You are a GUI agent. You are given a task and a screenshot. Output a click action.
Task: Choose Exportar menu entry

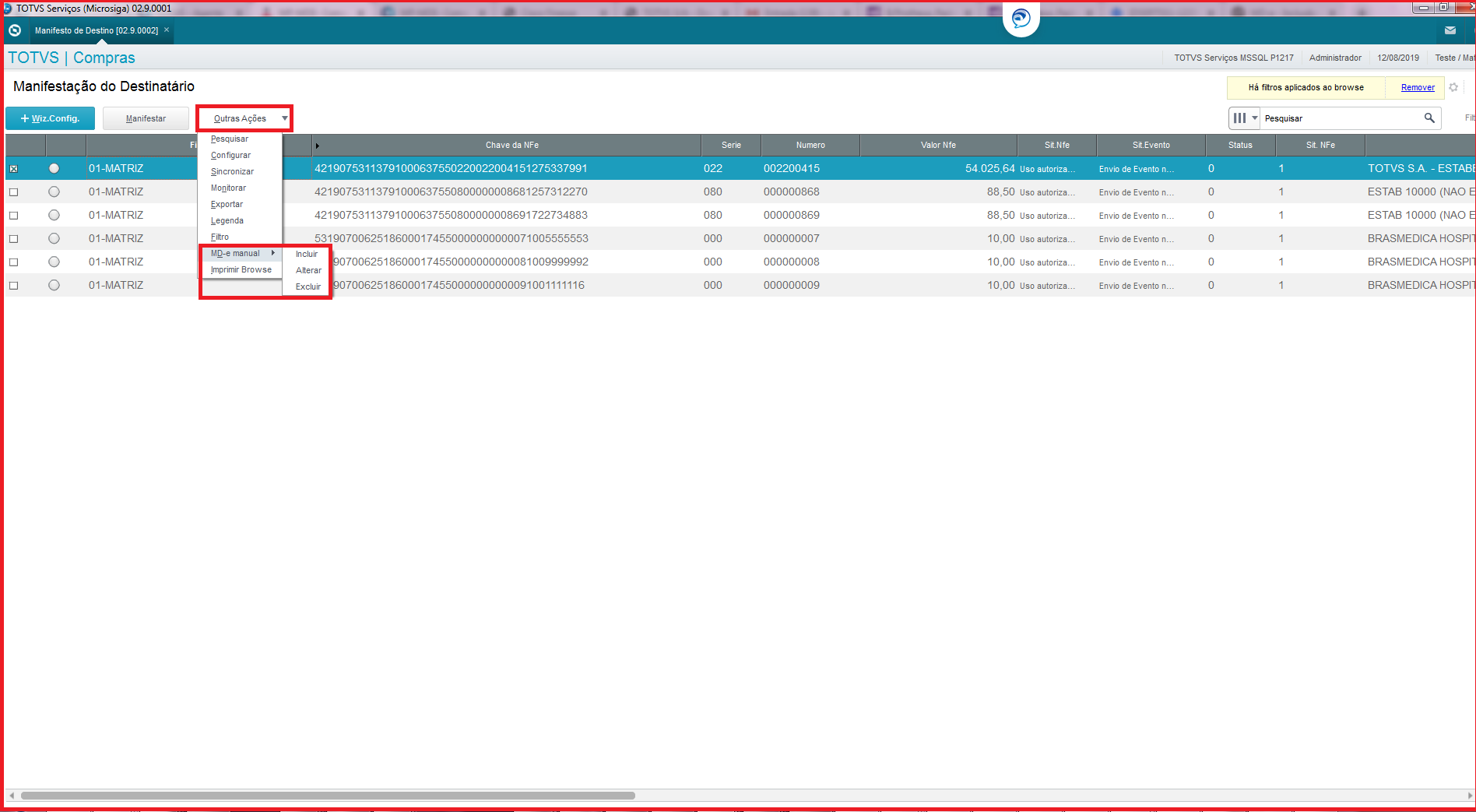[x=227, y=204]
